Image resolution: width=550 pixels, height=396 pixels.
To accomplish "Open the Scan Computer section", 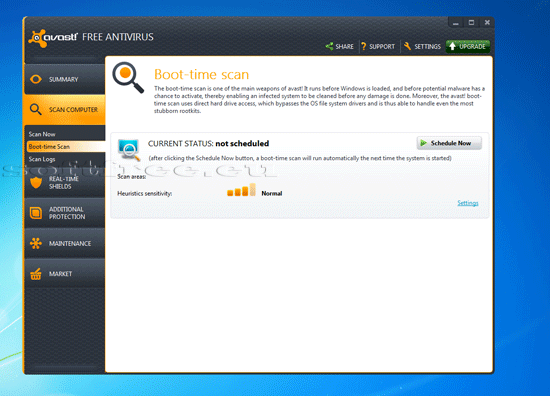I will coord(65,109).
